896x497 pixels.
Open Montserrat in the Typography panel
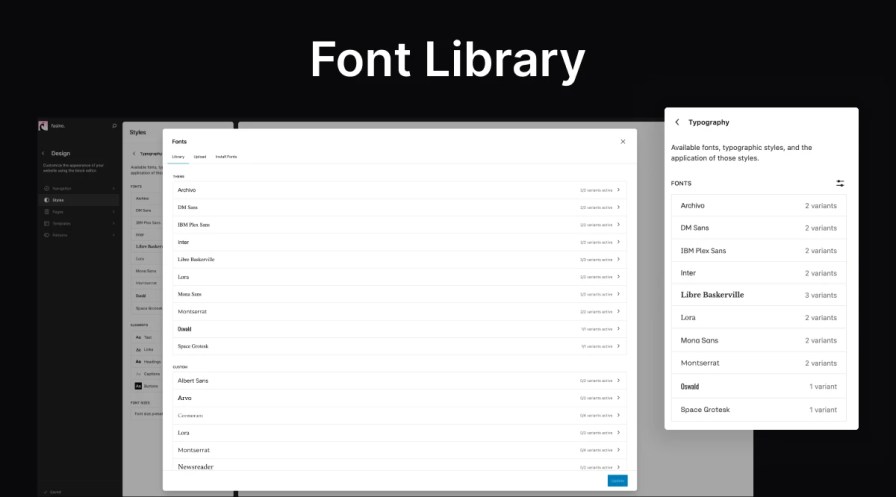coord(758,363)
